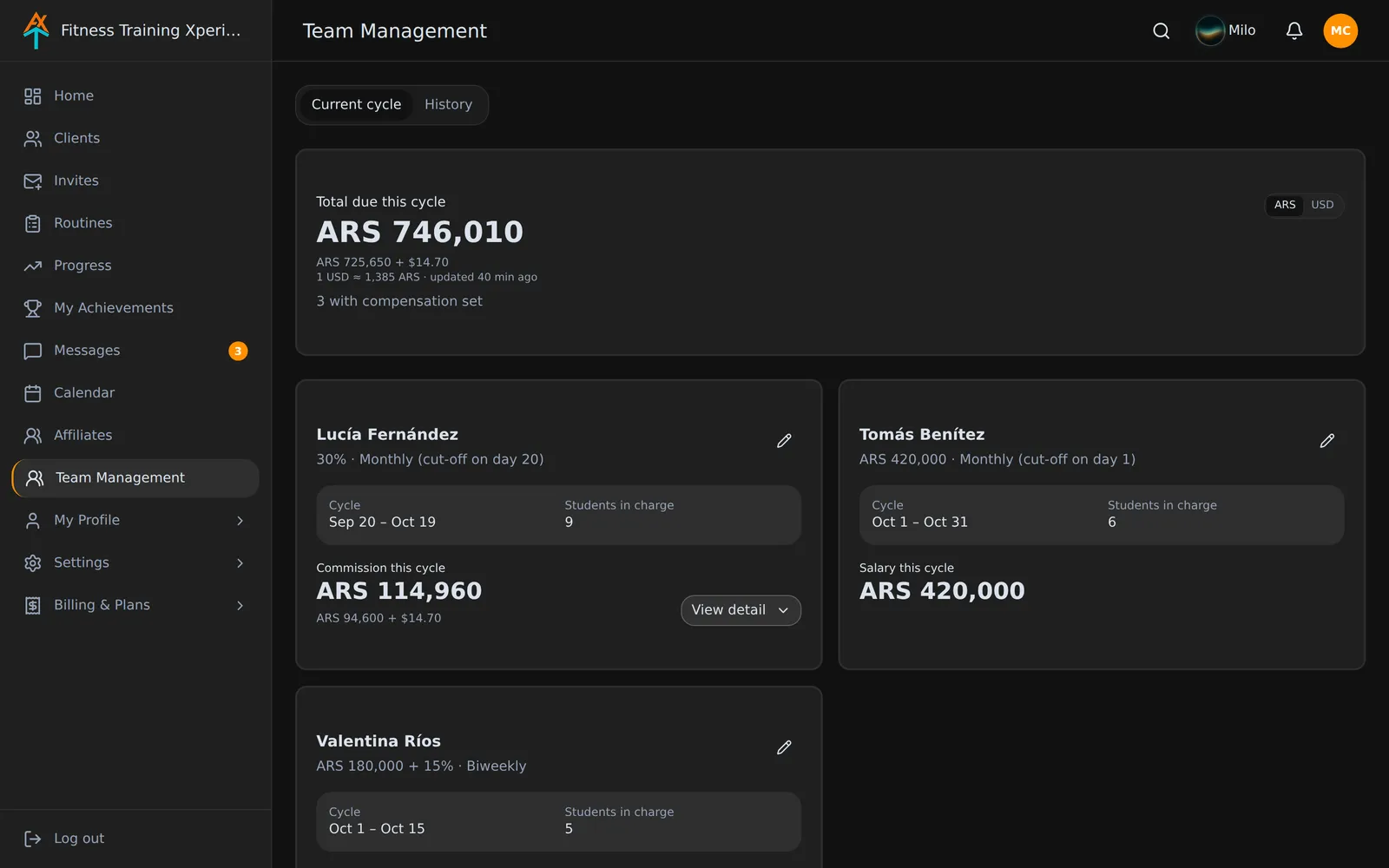Click the '3 with compensation set' text
1389x868 pixels.
point(399,301)
